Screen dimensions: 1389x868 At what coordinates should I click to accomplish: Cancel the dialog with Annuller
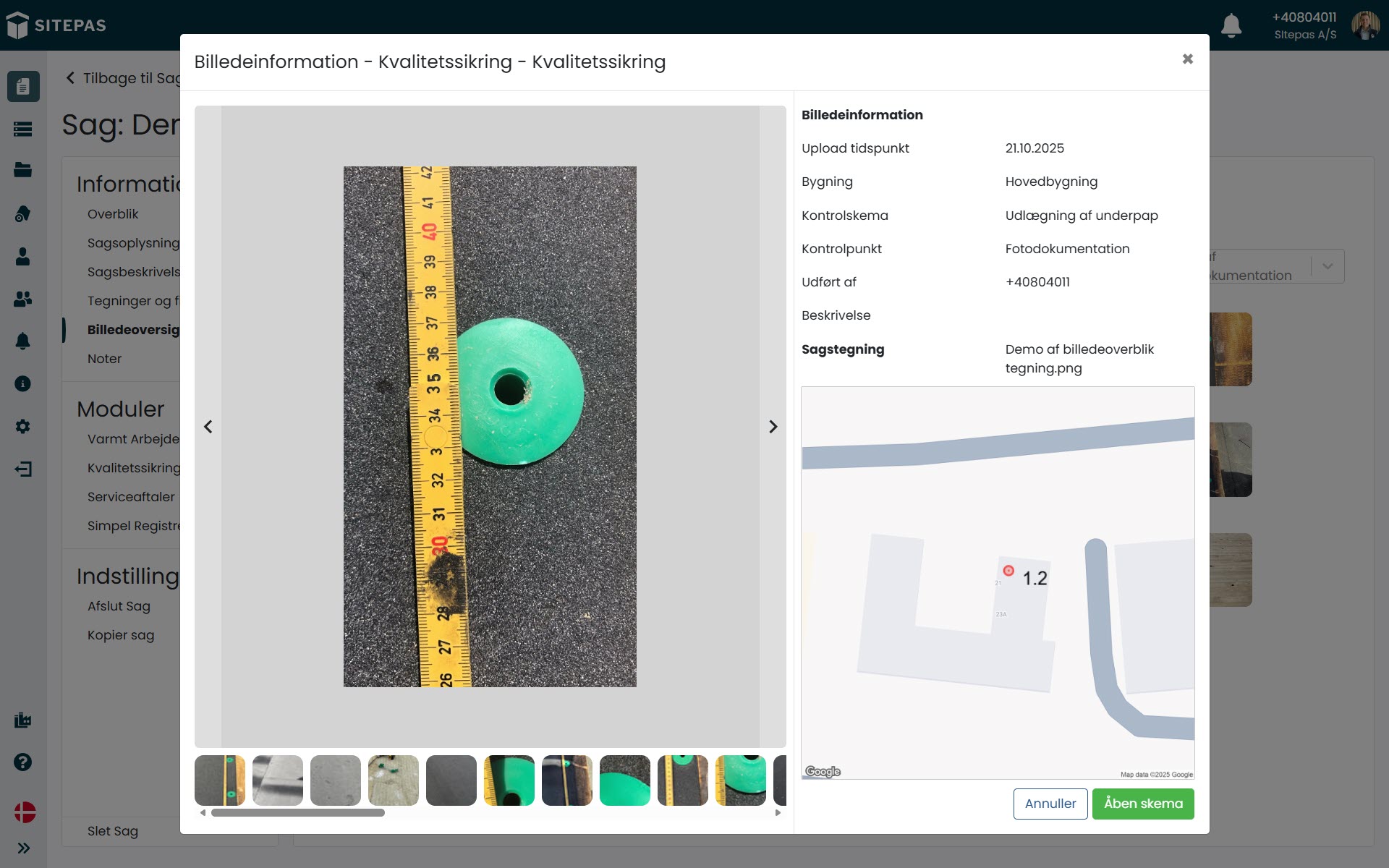click(1050, 804)
